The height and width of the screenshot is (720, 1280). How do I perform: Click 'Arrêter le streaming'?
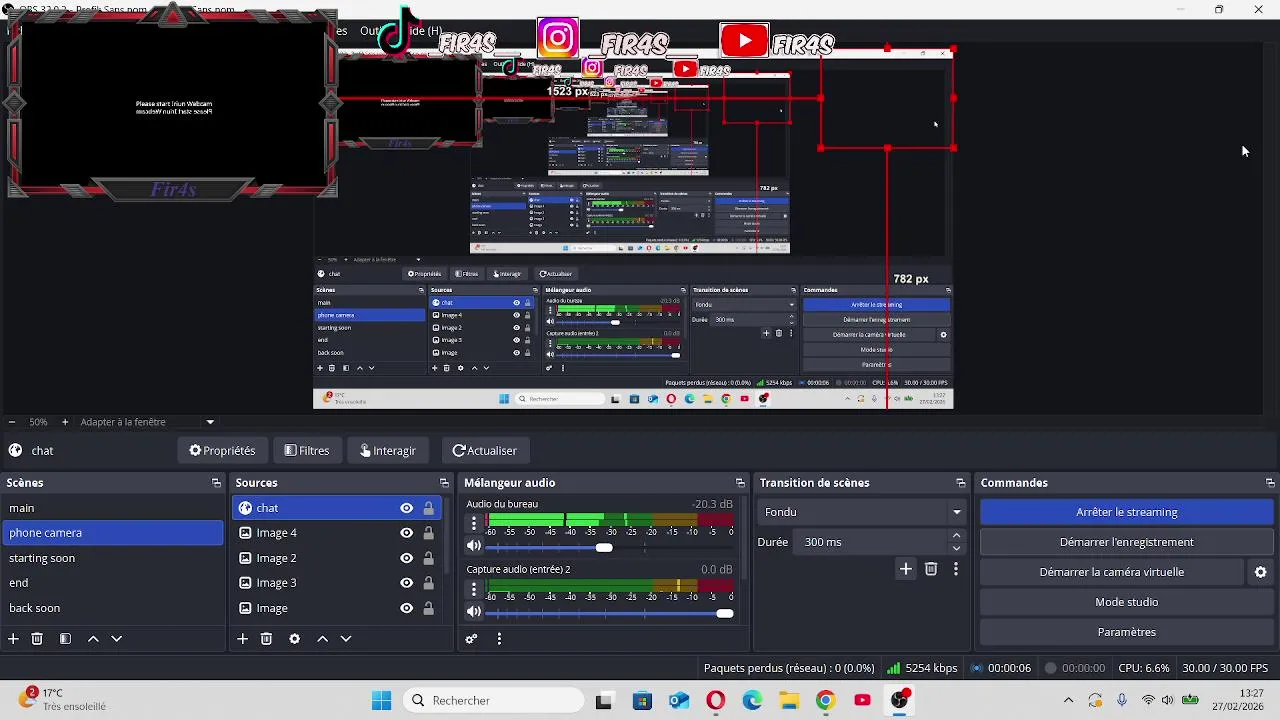1127,512
